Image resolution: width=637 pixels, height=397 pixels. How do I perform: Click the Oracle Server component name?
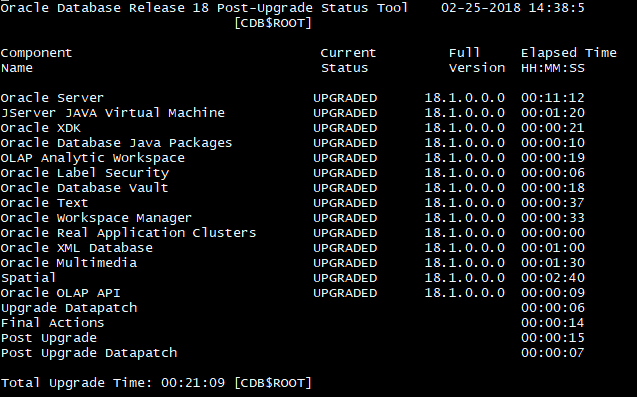[x=52, y=98]
